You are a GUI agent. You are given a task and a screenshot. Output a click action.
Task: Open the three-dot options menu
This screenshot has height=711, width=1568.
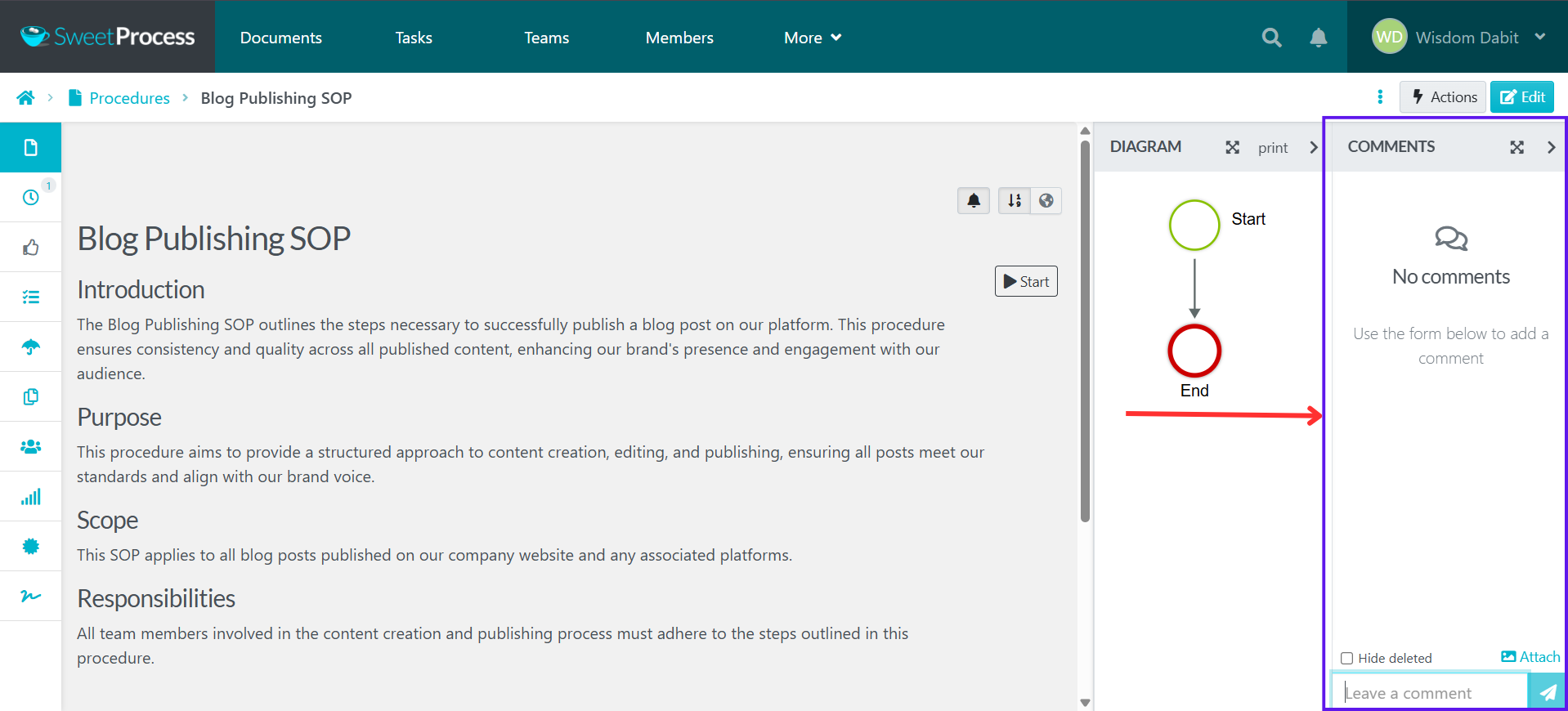tap(1380, 97)
